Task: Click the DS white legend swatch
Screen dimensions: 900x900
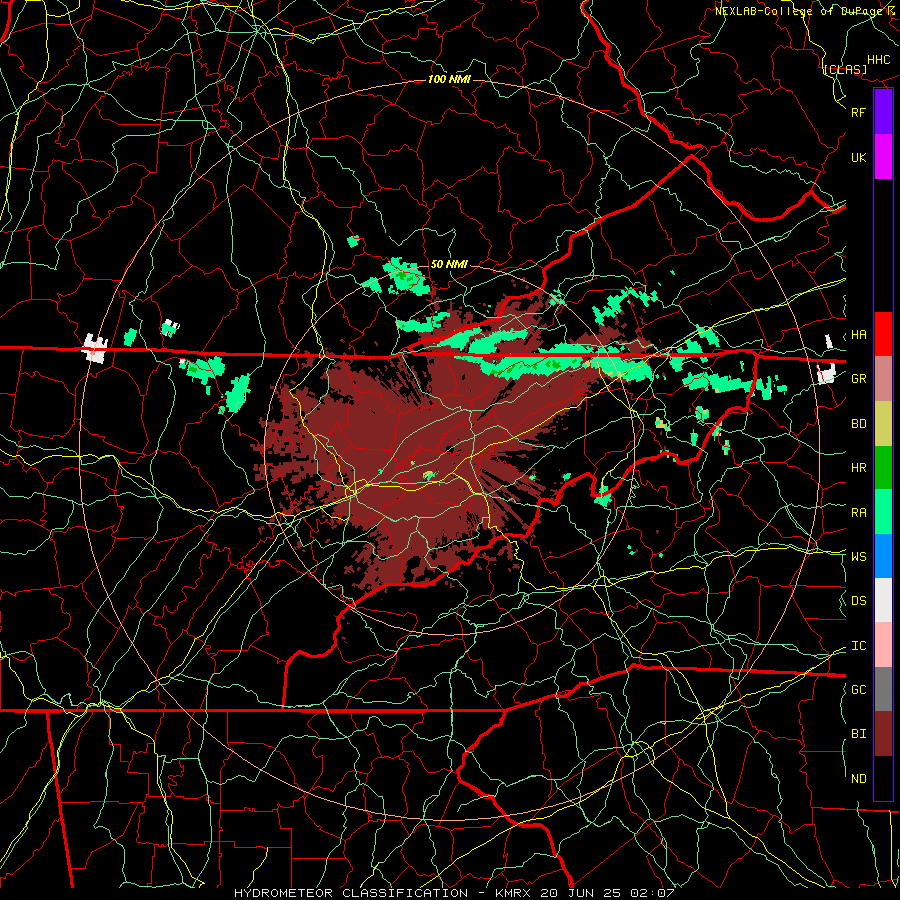Action: 883,600
